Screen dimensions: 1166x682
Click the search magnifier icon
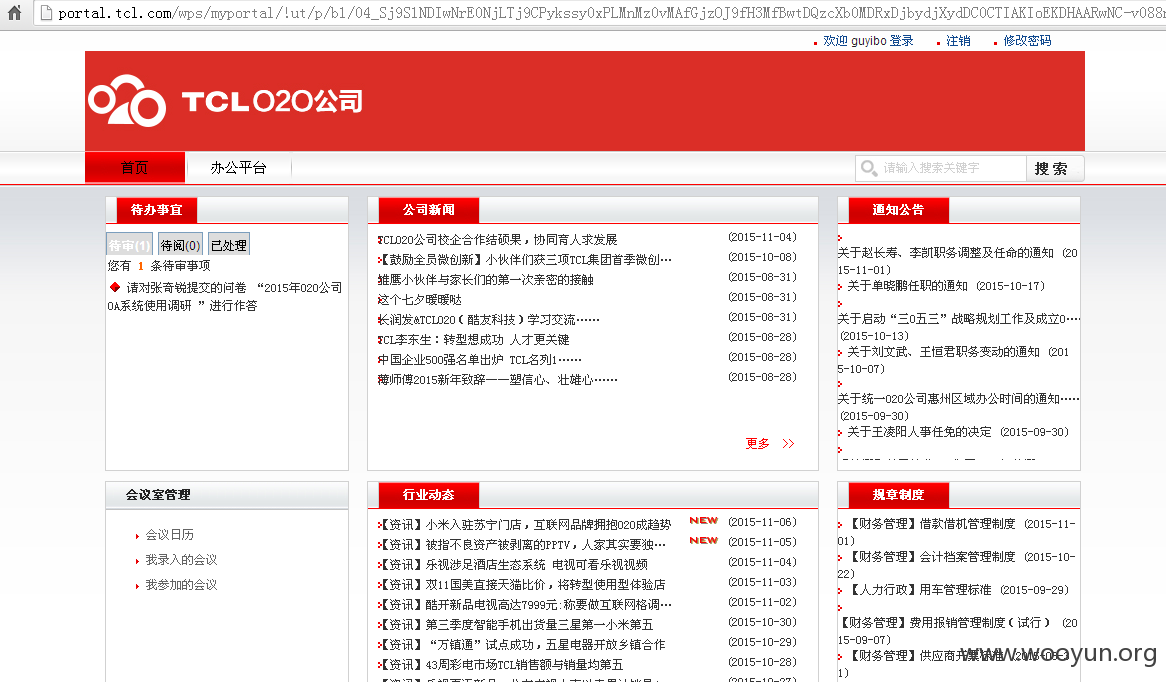[869, 168]
